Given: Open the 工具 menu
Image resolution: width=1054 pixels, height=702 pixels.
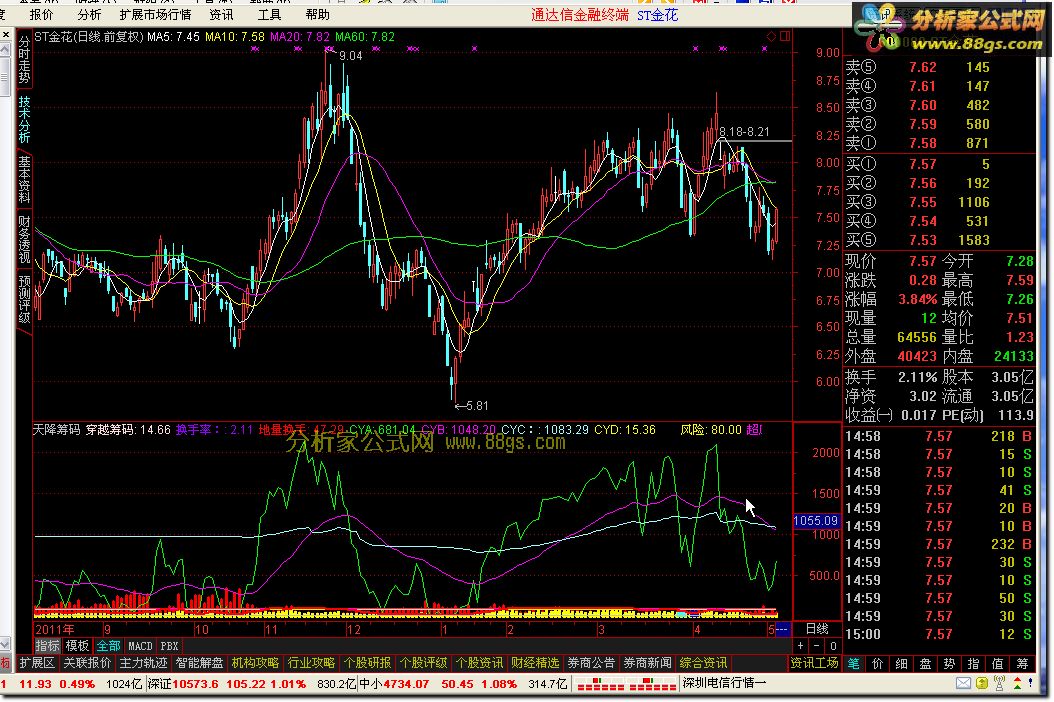Looking at the screenshot, I should coord(270,15).
